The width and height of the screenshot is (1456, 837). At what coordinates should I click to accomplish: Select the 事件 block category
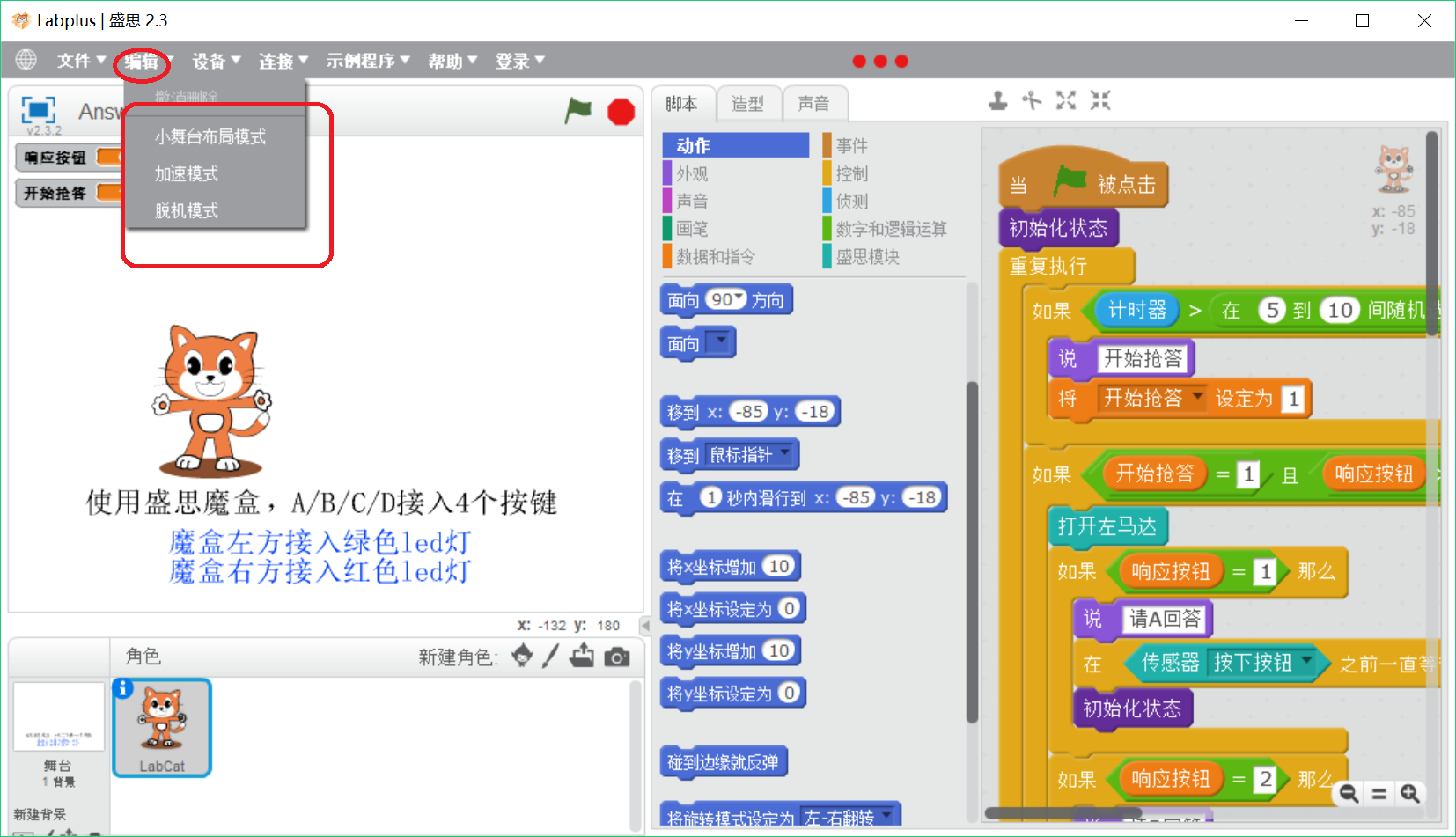pyautogui.click(x=850, y=145)
